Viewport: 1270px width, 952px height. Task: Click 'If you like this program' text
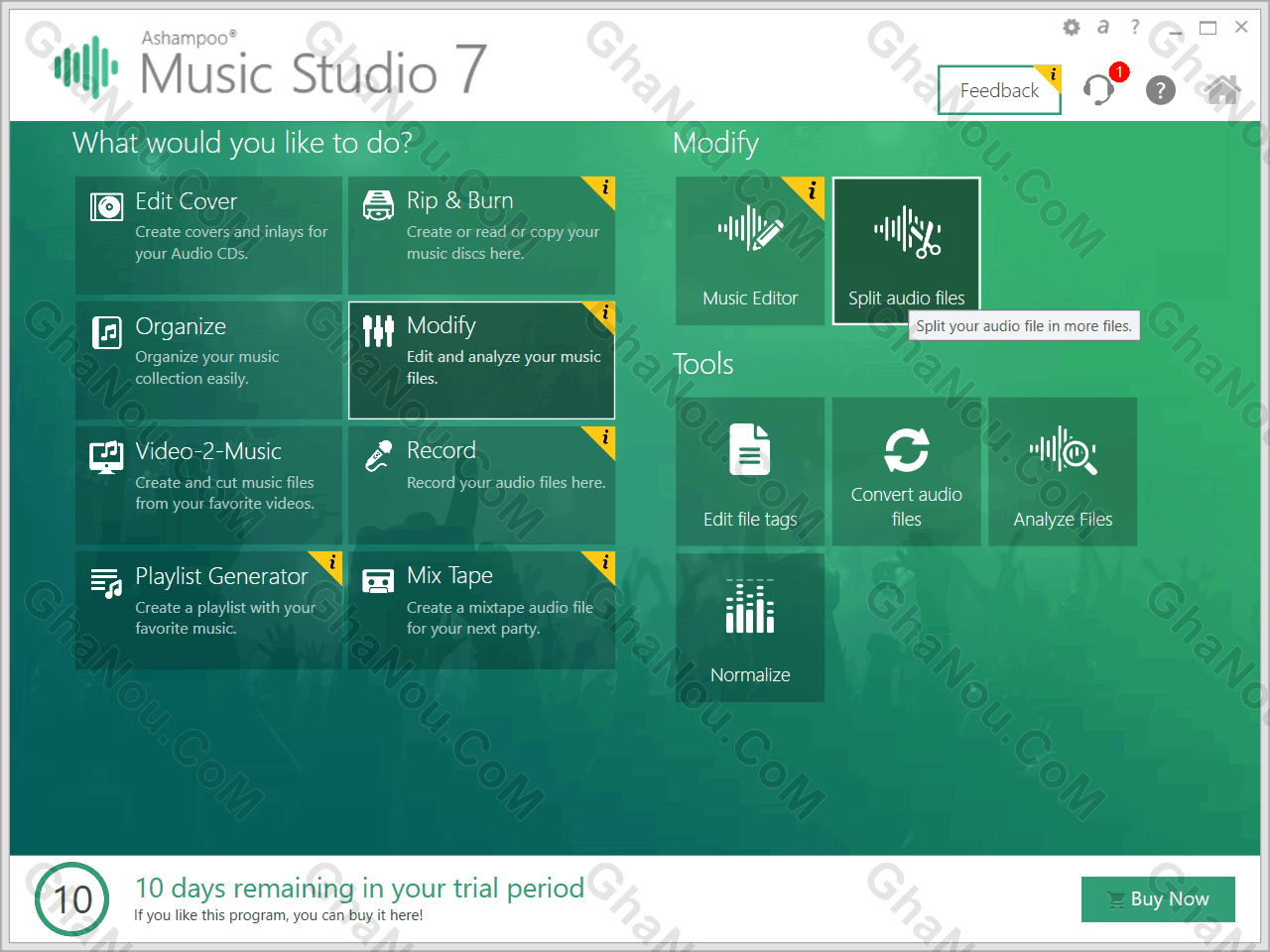pos(279,915)
